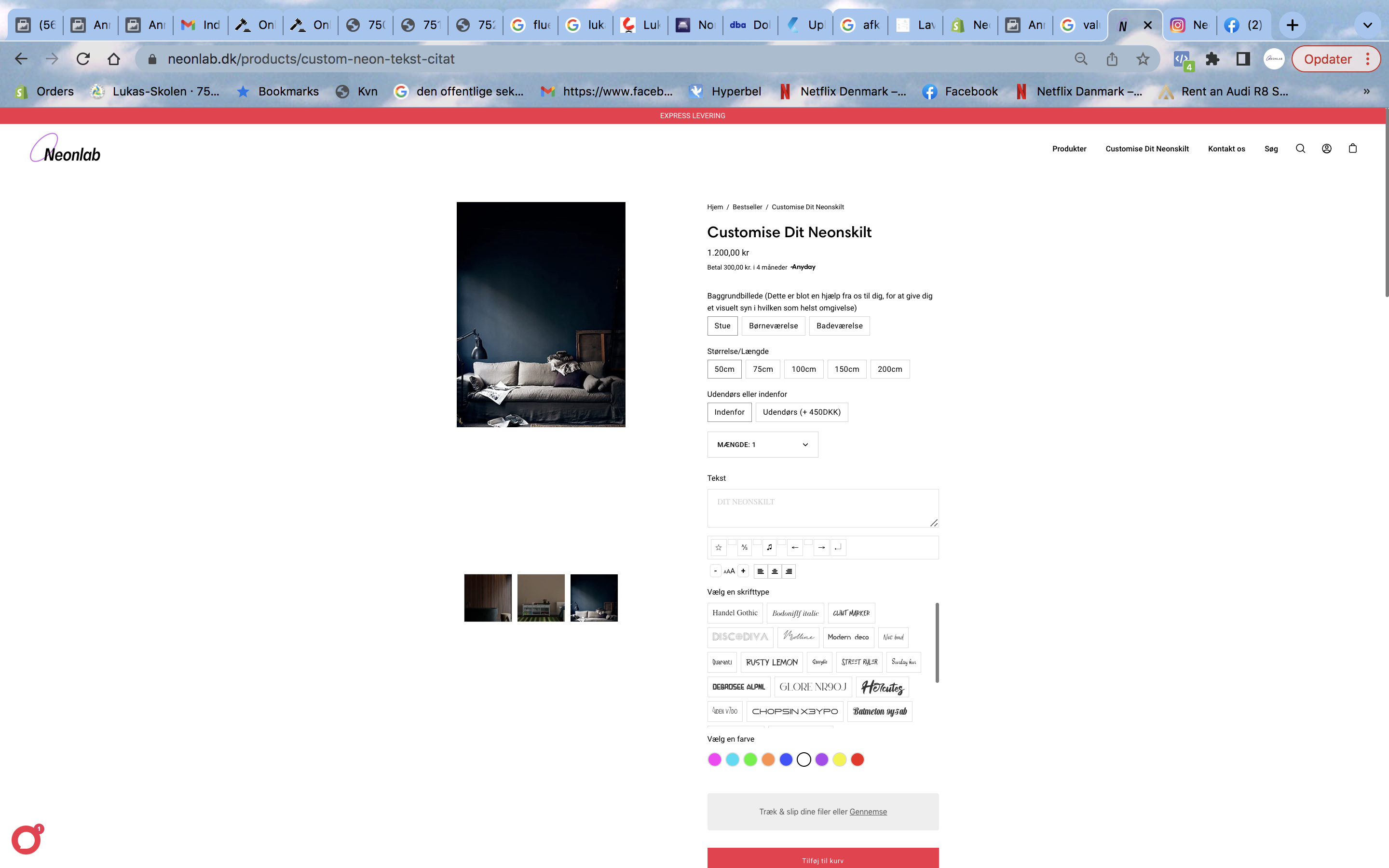Open the Kontakt os menu item
Image resolution: width=1389 pixels, height=868 pixels.
[1226, 149]
